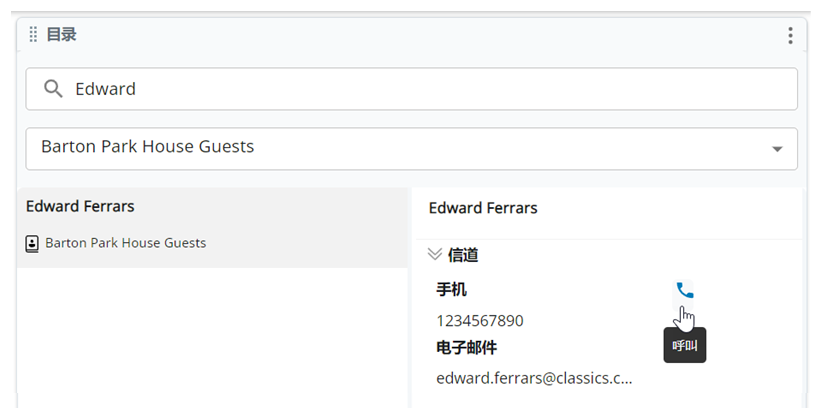The image size is (822, 414).
Task: Open the Barton Park House Guests dropdown arrow
Action: click(x=777, y=149)
